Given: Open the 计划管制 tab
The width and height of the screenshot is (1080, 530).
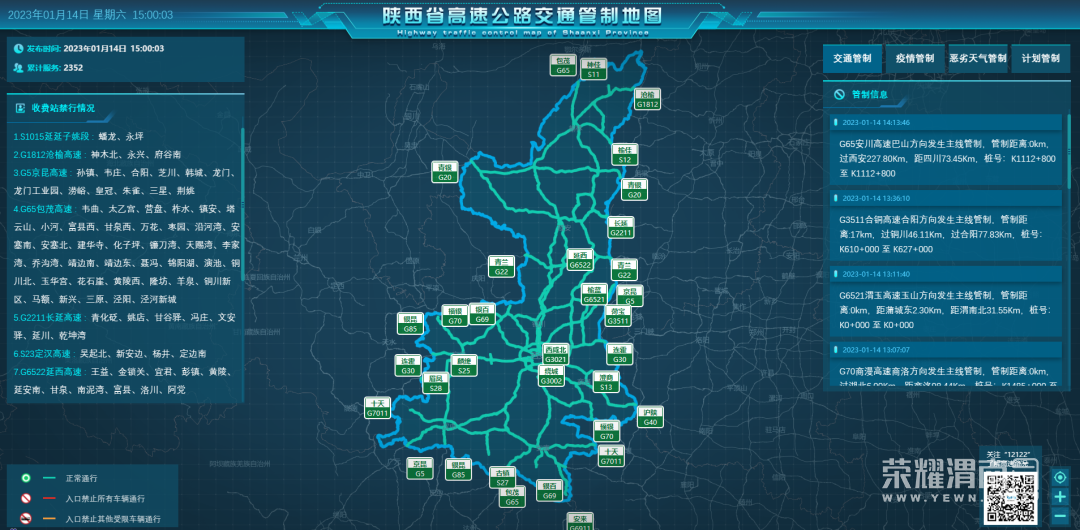Looking at the screenshot, I should tap(1040, 59).
